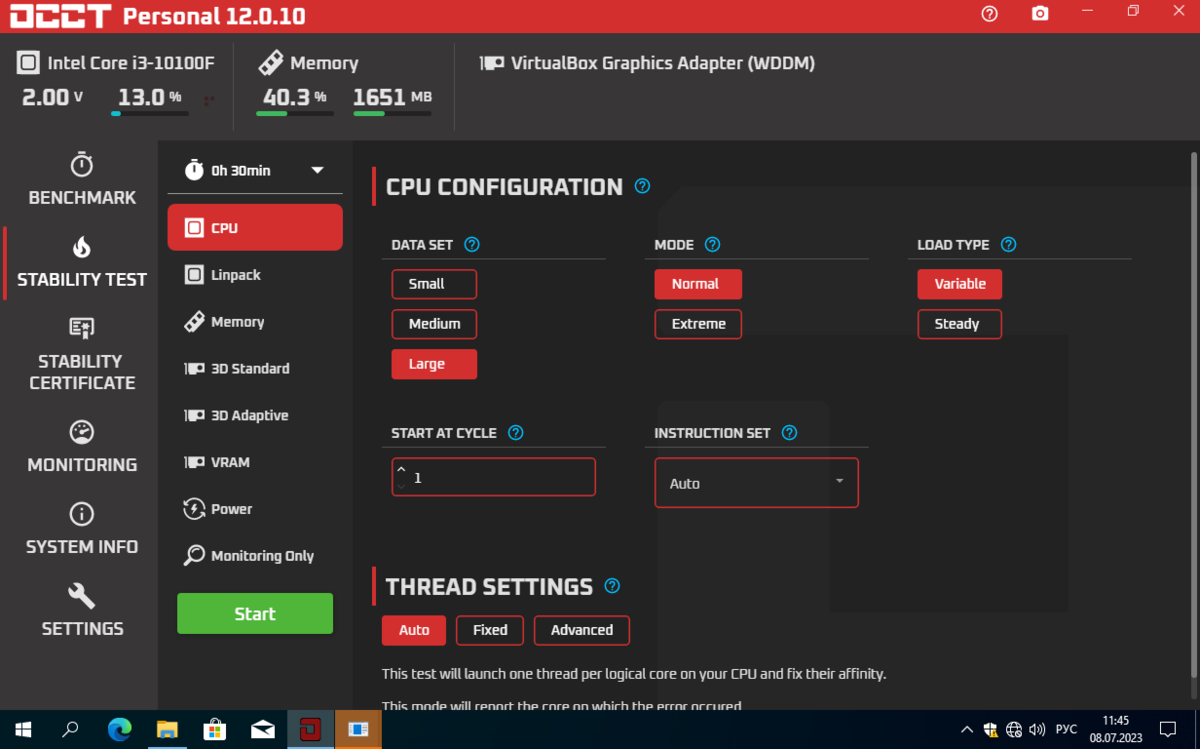Select the VRAM test

[255, 462]
